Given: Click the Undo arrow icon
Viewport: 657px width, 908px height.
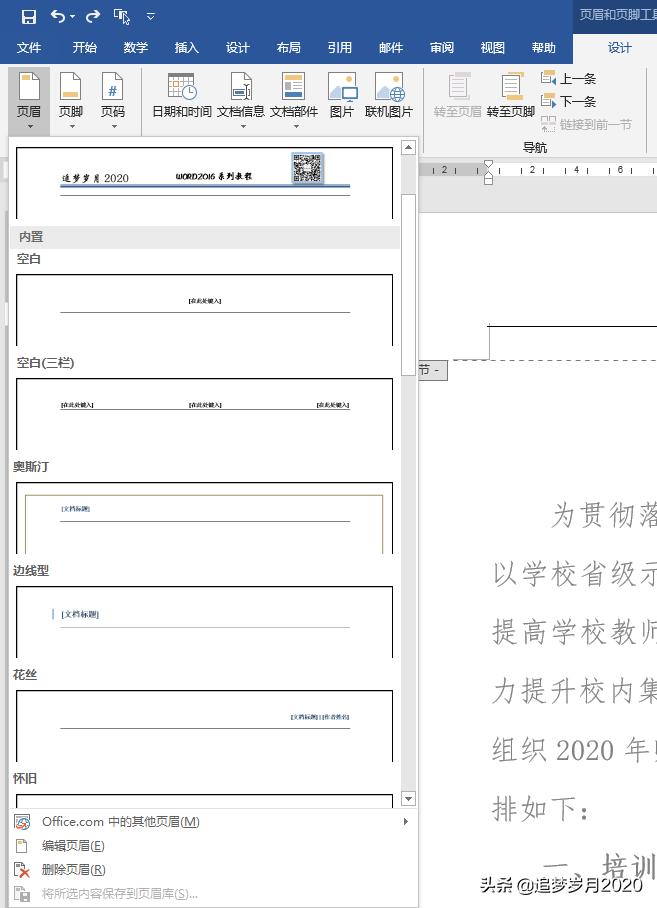Looking at the screenshot, I should [58, 16].
